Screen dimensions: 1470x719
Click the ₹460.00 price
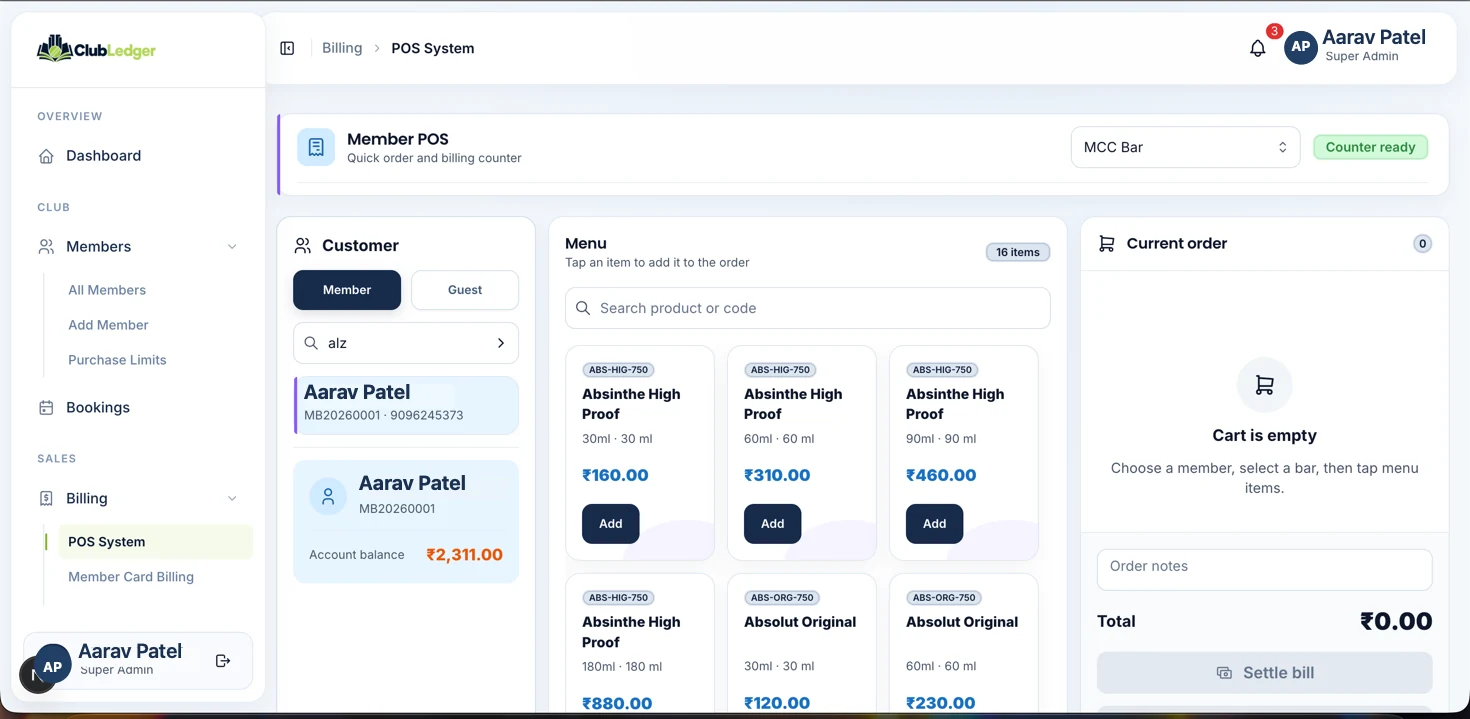940,476
